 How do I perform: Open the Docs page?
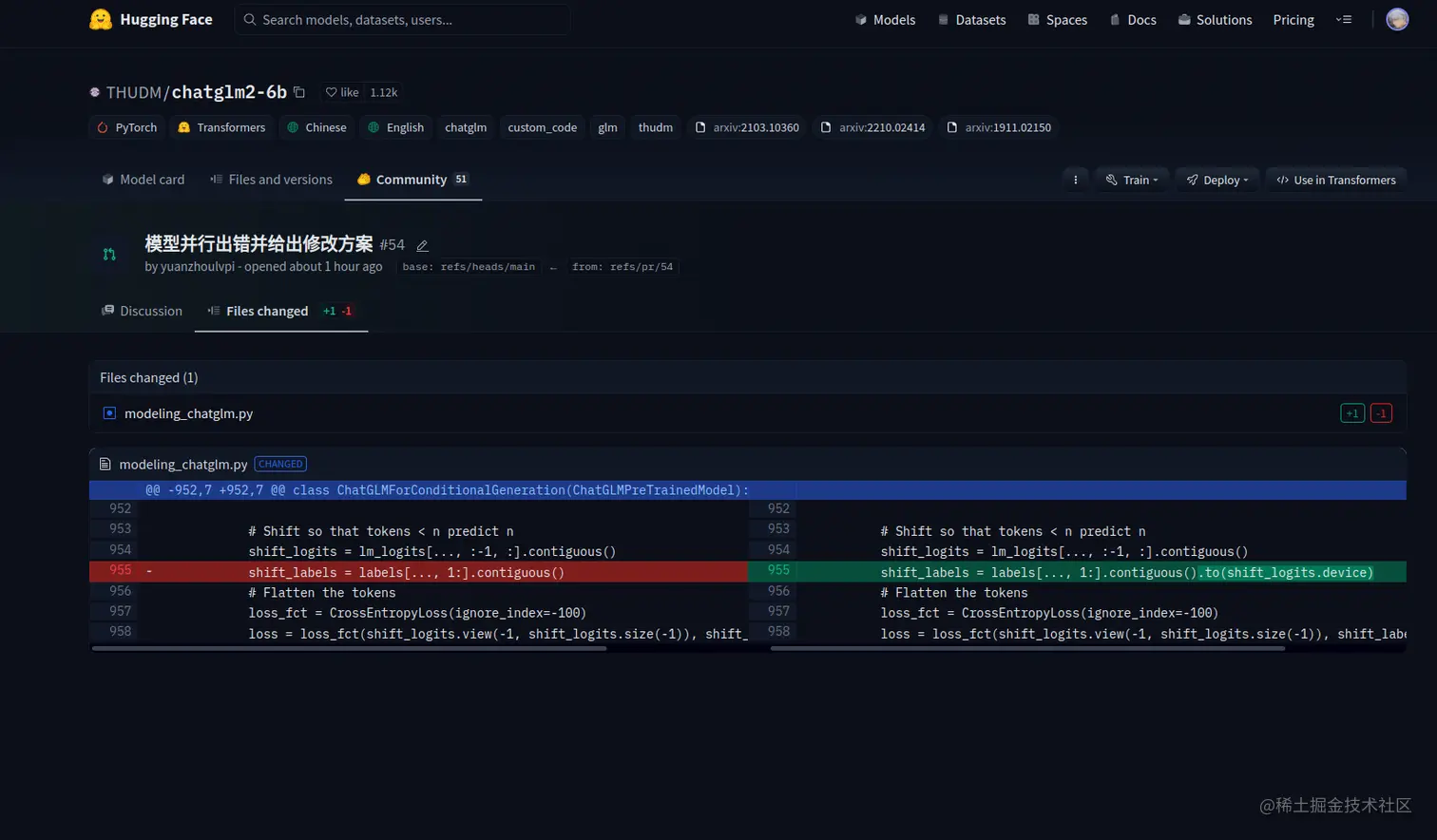coord(1133,19)
